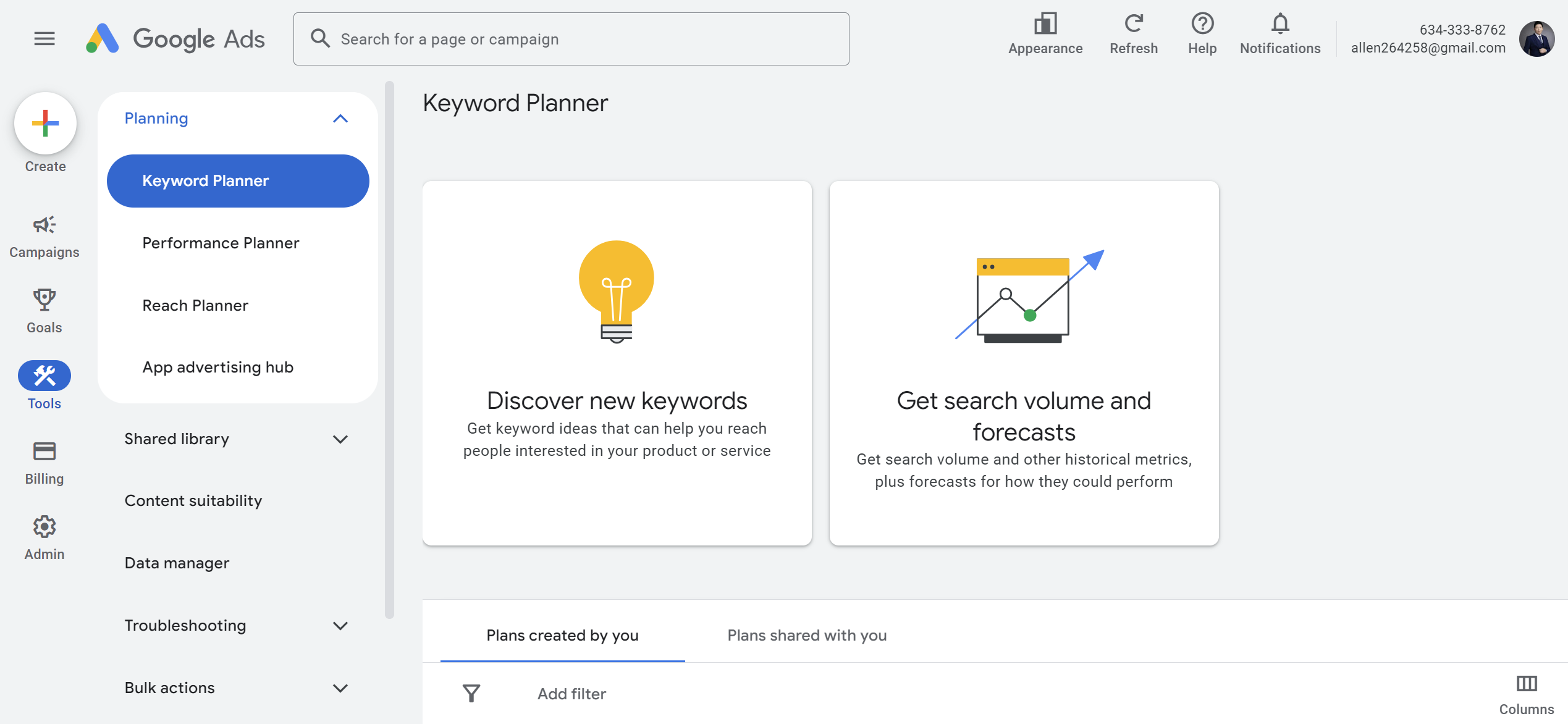The width and height of the screenshot is (1568, 724).
Task: Switch to Plans shared with you tab
Action: (807, 636)
